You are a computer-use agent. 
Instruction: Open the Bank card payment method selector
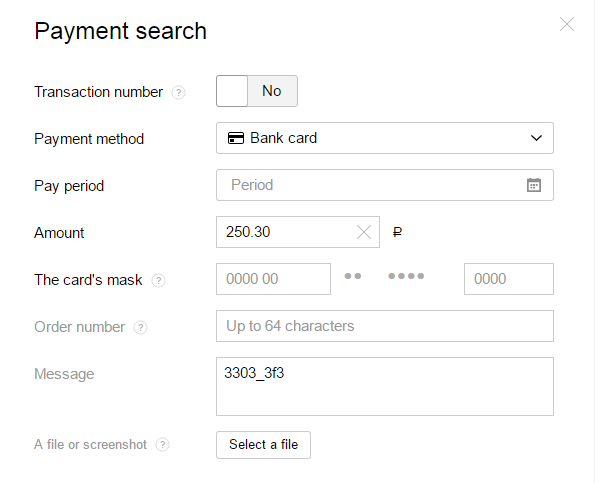coord(385,138)
